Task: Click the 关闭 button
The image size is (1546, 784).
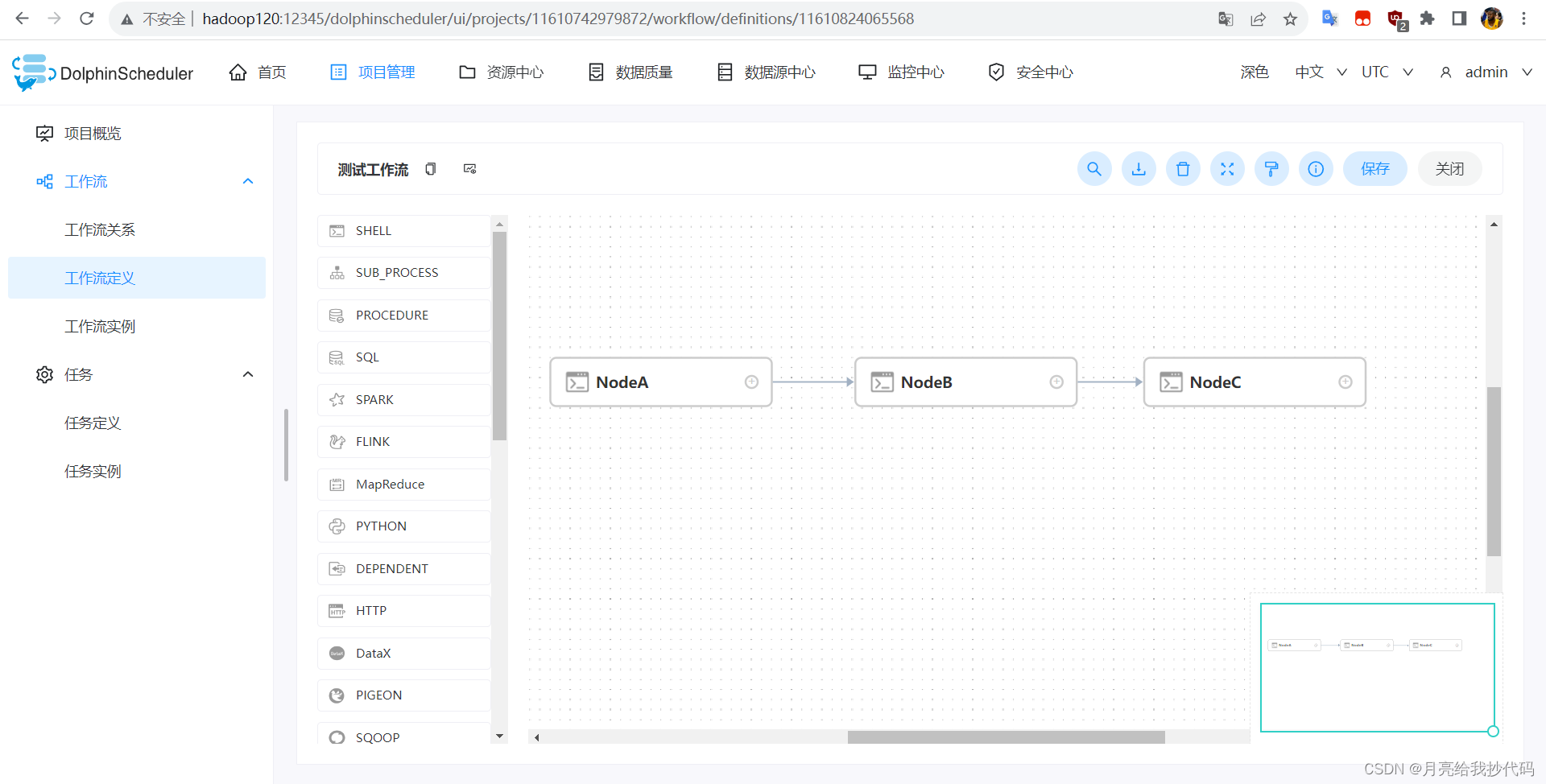Action: point(1450,169)
